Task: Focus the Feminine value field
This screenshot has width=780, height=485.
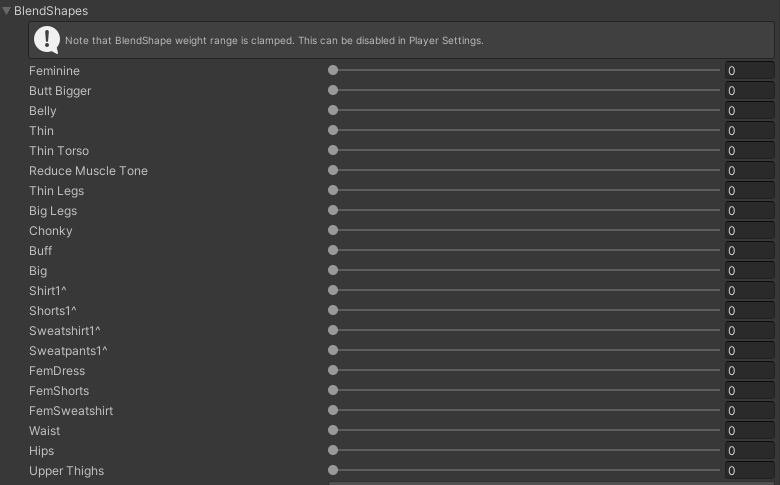Action: [x=749, y=71]
